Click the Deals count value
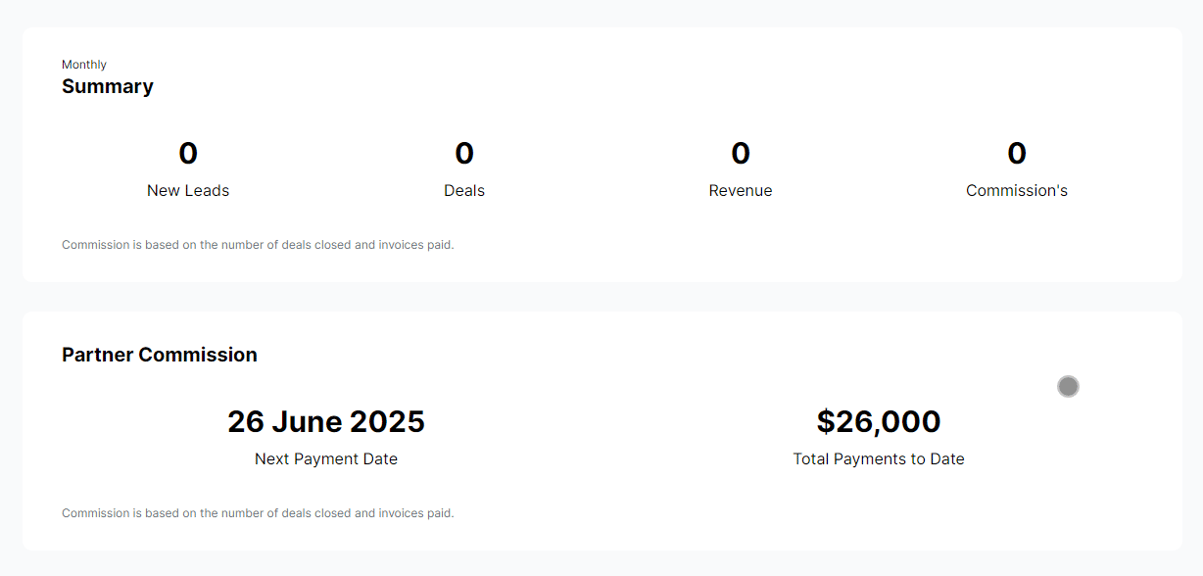Screen dimensions: 1203x576 coord(464,153)
